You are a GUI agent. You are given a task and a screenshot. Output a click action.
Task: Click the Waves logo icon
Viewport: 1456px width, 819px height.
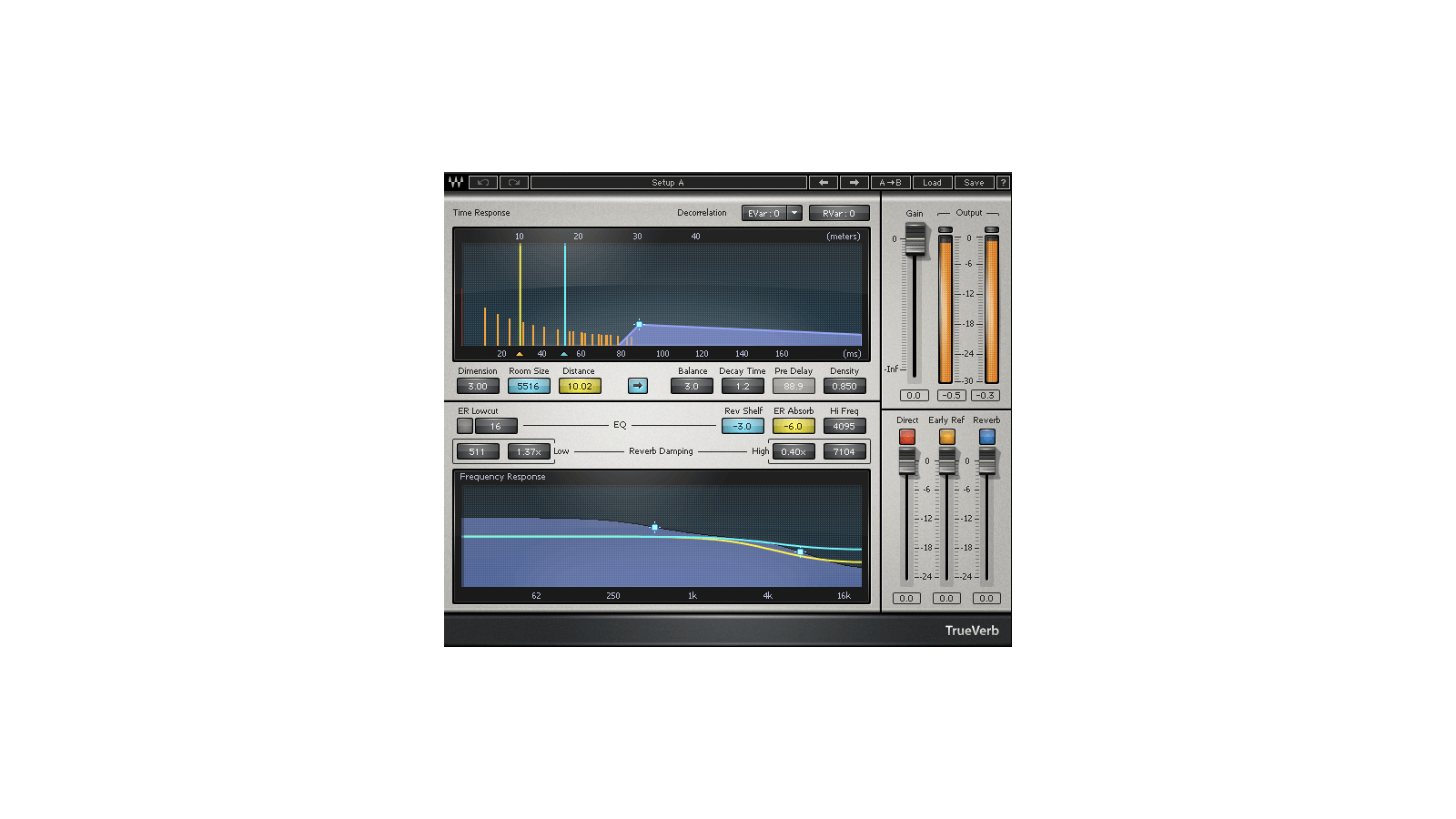(x=456, y=182)
